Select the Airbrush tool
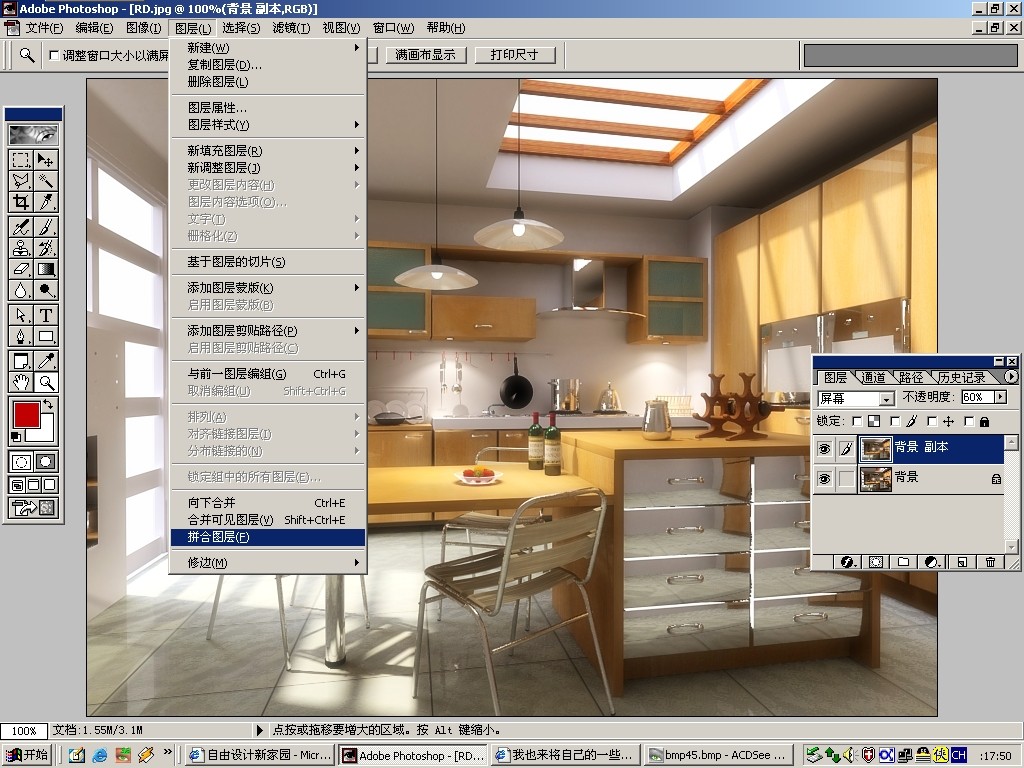Viewport: 1024px width, 768px height. coord(21,227)
